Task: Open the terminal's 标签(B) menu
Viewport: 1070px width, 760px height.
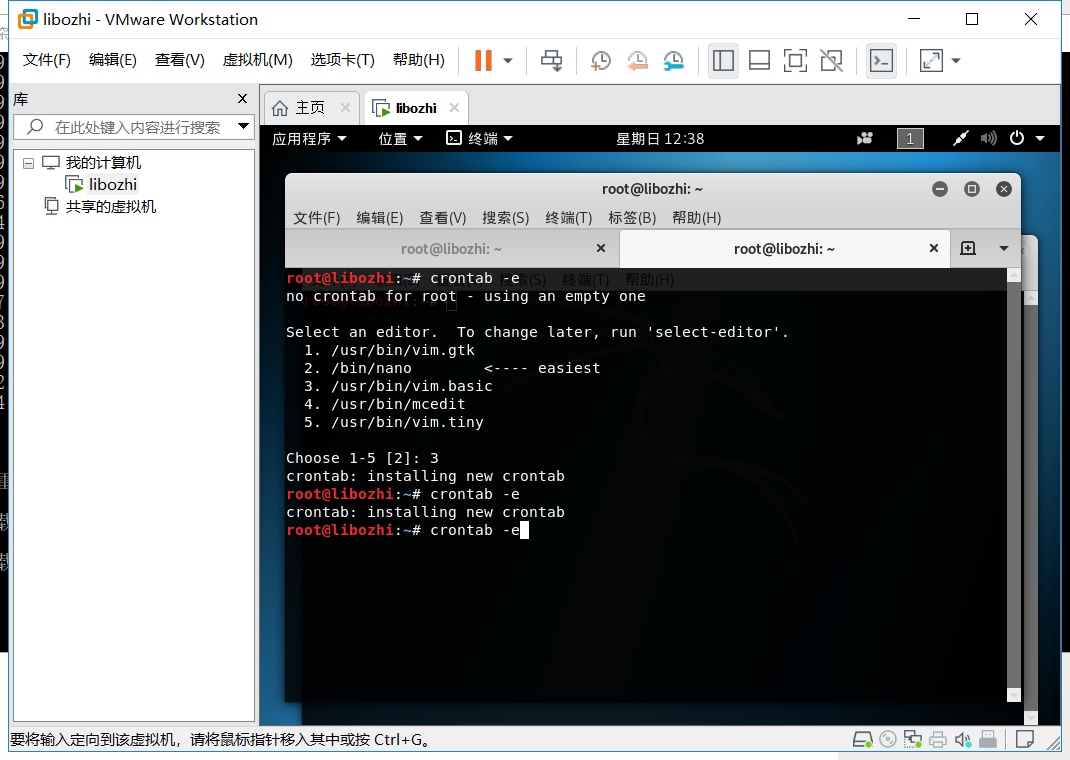Action: tap(632, 218)
